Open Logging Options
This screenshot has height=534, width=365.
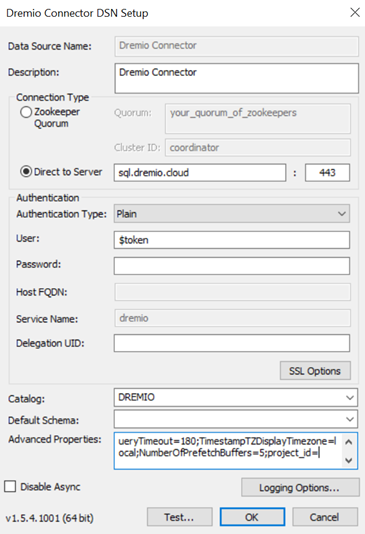[300, 487]
